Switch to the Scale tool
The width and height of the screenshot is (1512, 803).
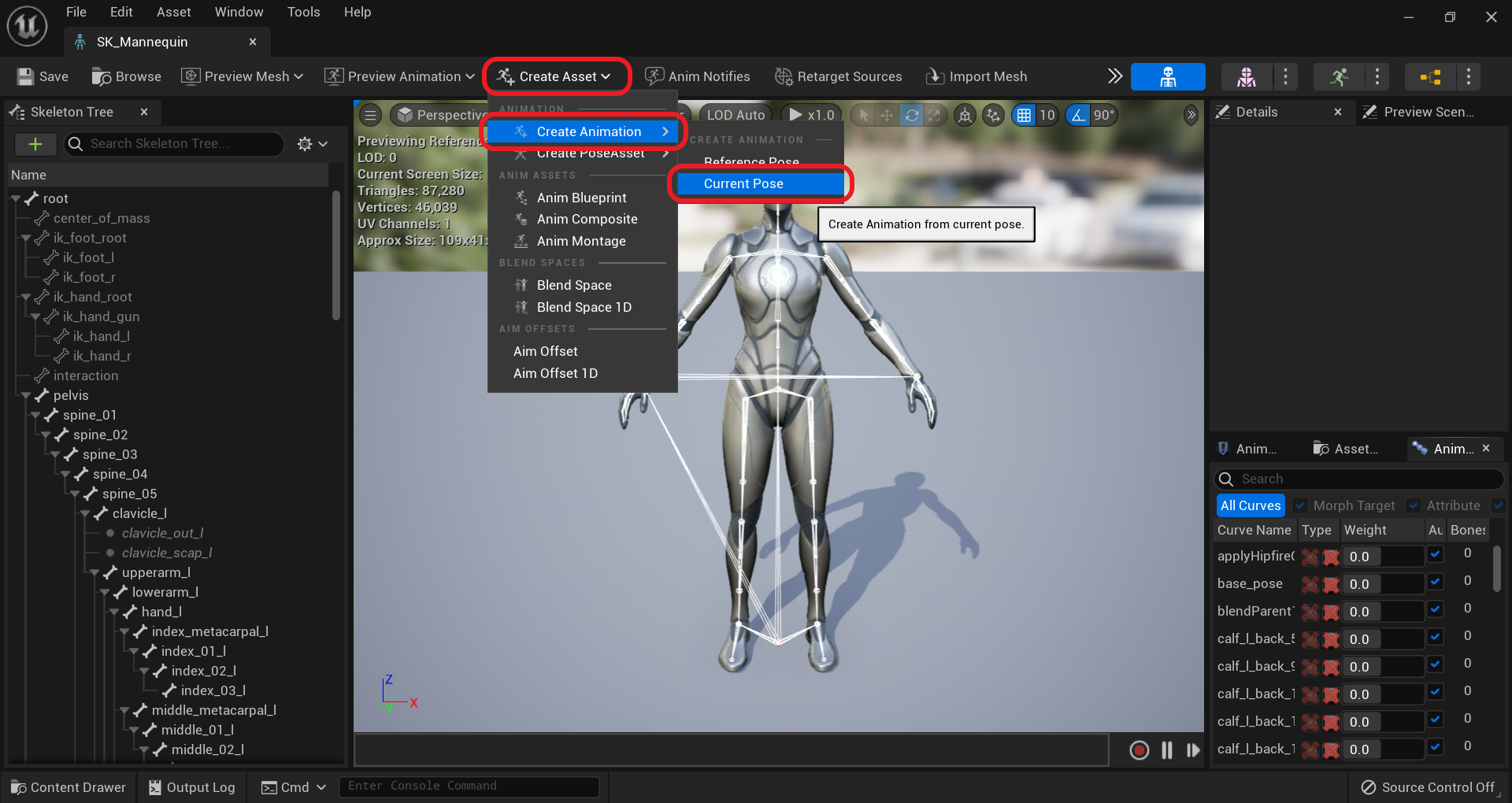(x=936, y=115)
